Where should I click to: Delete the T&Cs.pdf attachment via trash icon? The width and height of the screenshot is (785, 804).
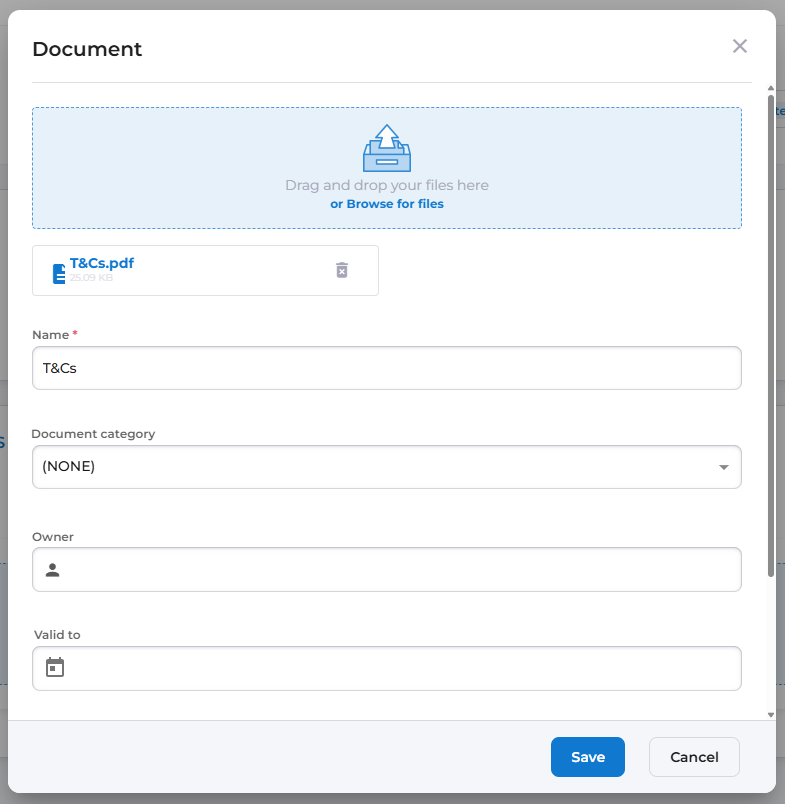342,270
